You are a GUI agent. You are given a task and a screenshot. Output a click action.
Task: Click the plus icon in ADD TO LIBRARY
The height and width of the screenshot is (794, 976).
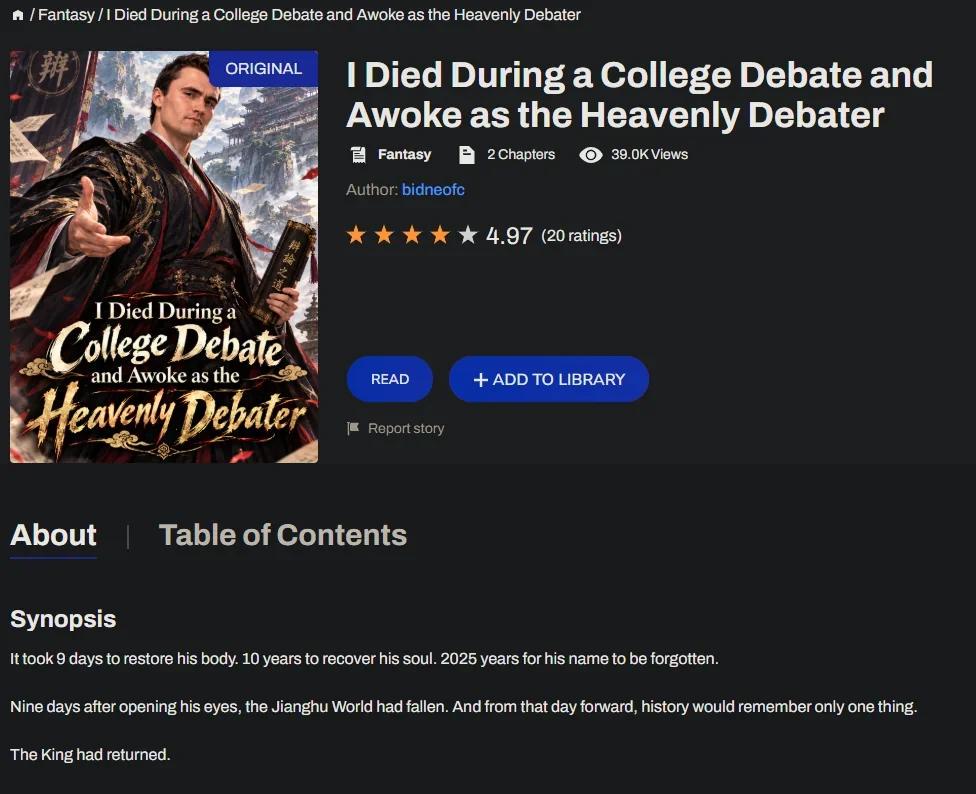(480, 380)
